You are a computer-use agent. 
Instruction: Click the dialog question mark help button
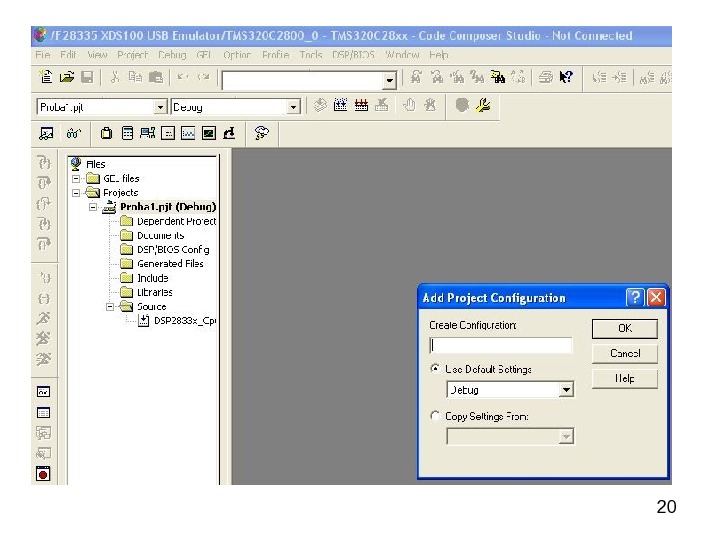(x=635, y=298)
